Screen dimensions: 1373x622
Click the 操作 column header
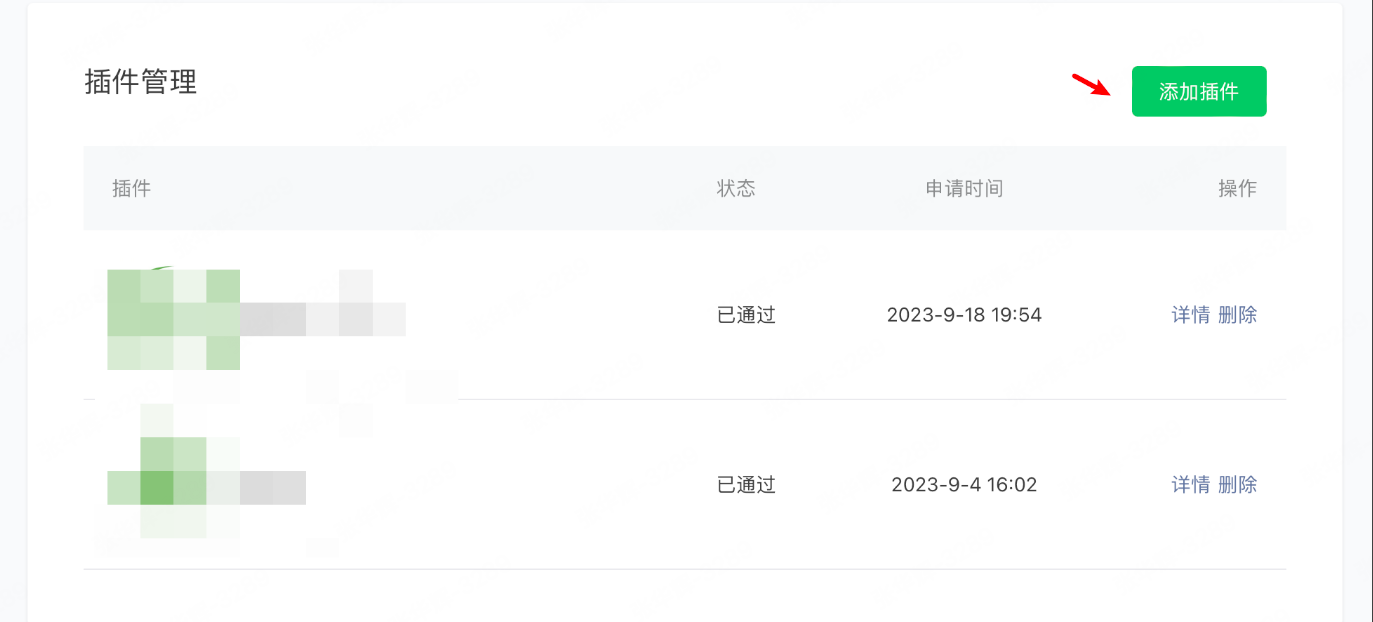(x=1238, y=188)
